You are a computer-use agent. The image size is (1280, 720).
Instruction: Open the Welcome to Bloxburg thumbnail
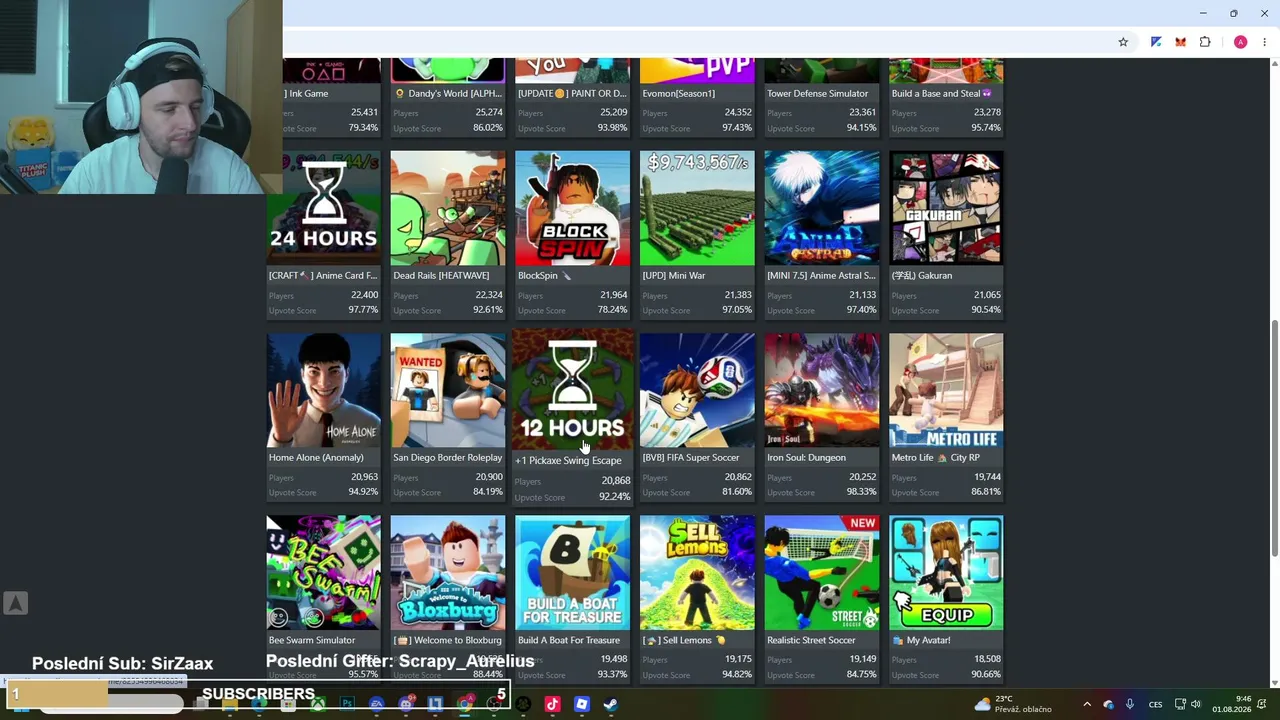coord(448,573)
